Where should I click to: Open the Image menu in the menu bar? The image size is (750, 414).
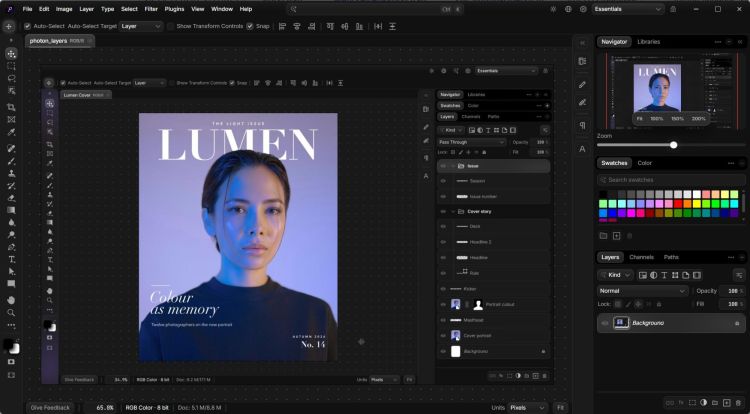point(64,9)
